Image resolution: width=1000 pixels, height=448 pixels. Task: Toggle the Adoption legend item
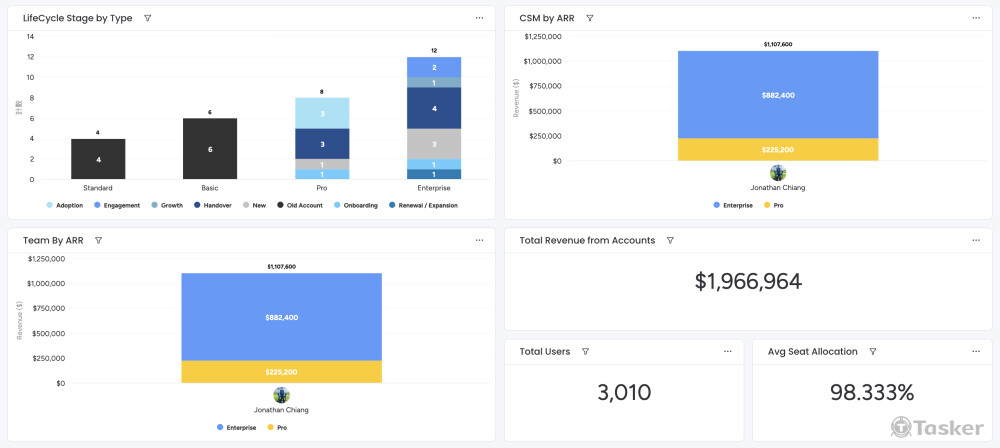click(x=65, y=205)
